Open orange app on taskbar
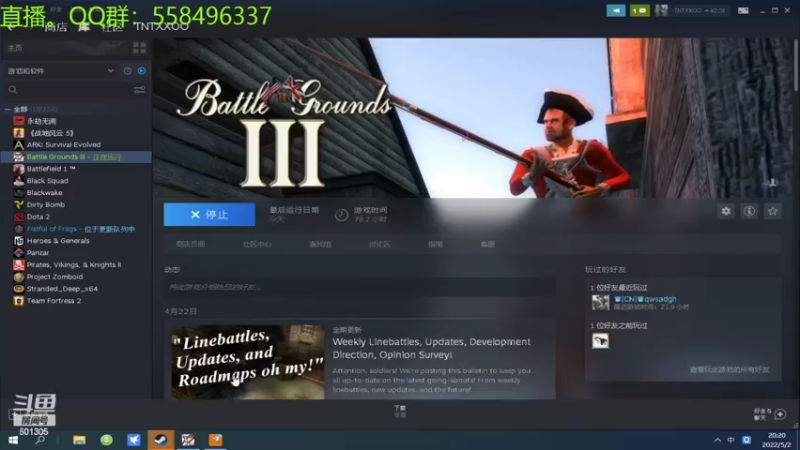 click(215, 440)
